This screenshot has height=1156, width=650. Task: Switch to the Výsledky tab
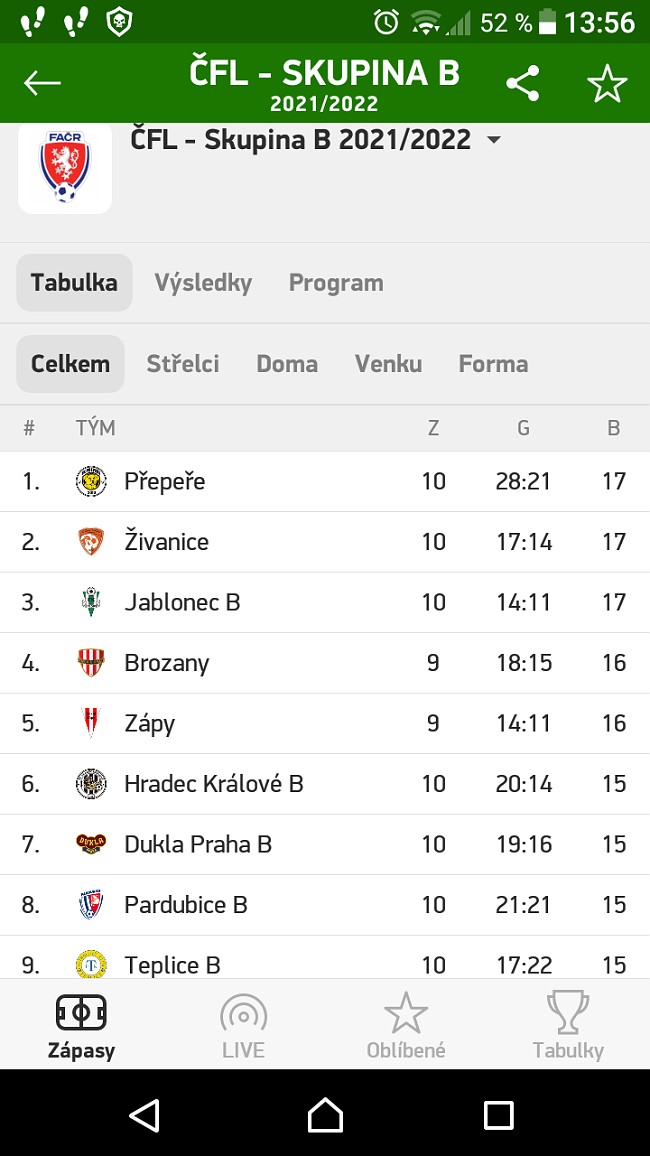(203, 283)
